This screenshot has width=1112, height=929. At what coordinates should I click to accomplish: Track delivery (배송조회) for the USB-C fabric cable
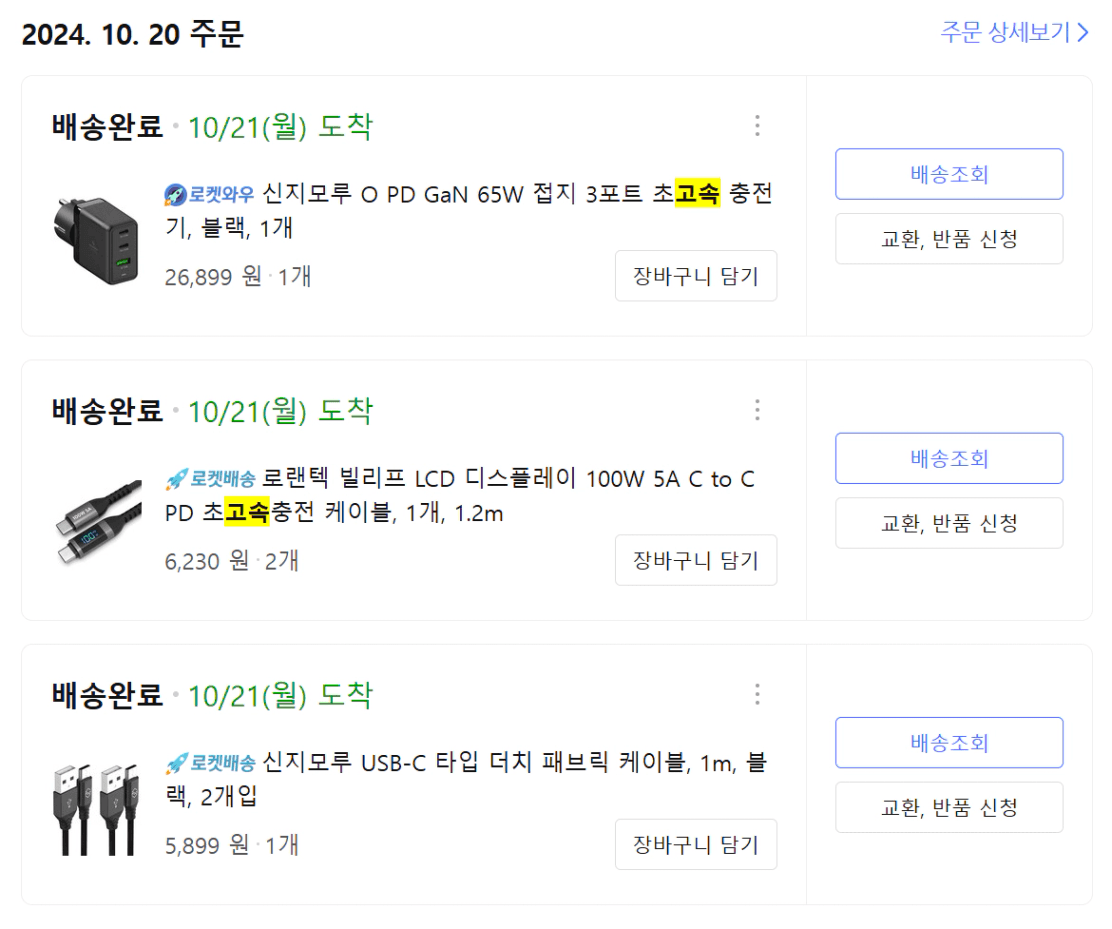click(x=949, y=742)
